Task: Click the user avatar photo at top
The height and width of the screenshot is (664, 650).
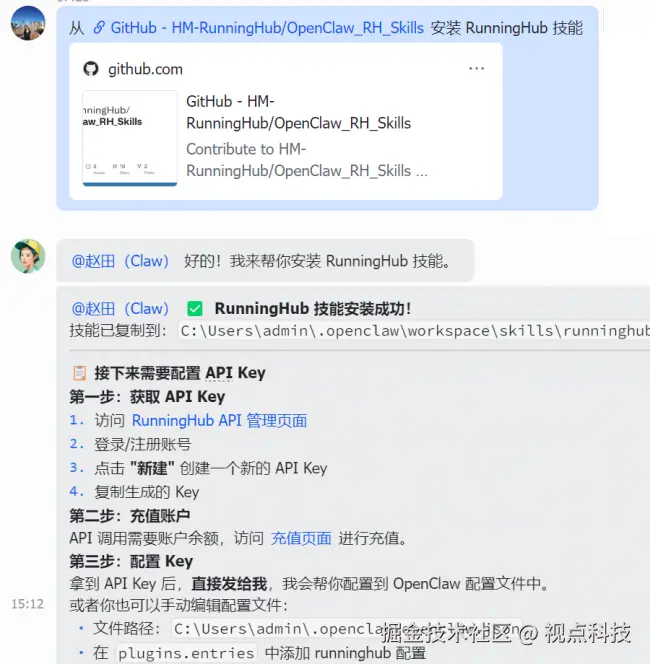Action: [28, 24]
